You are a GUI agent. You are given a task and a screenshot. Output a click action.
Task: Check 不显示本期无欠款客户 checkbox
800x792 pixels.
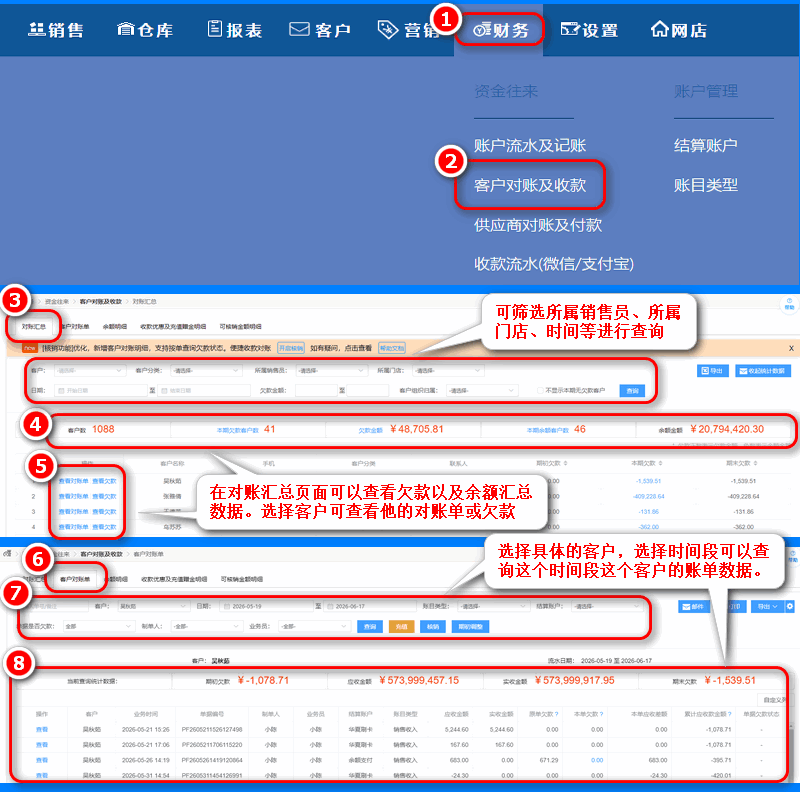click(x=540, y=390)
